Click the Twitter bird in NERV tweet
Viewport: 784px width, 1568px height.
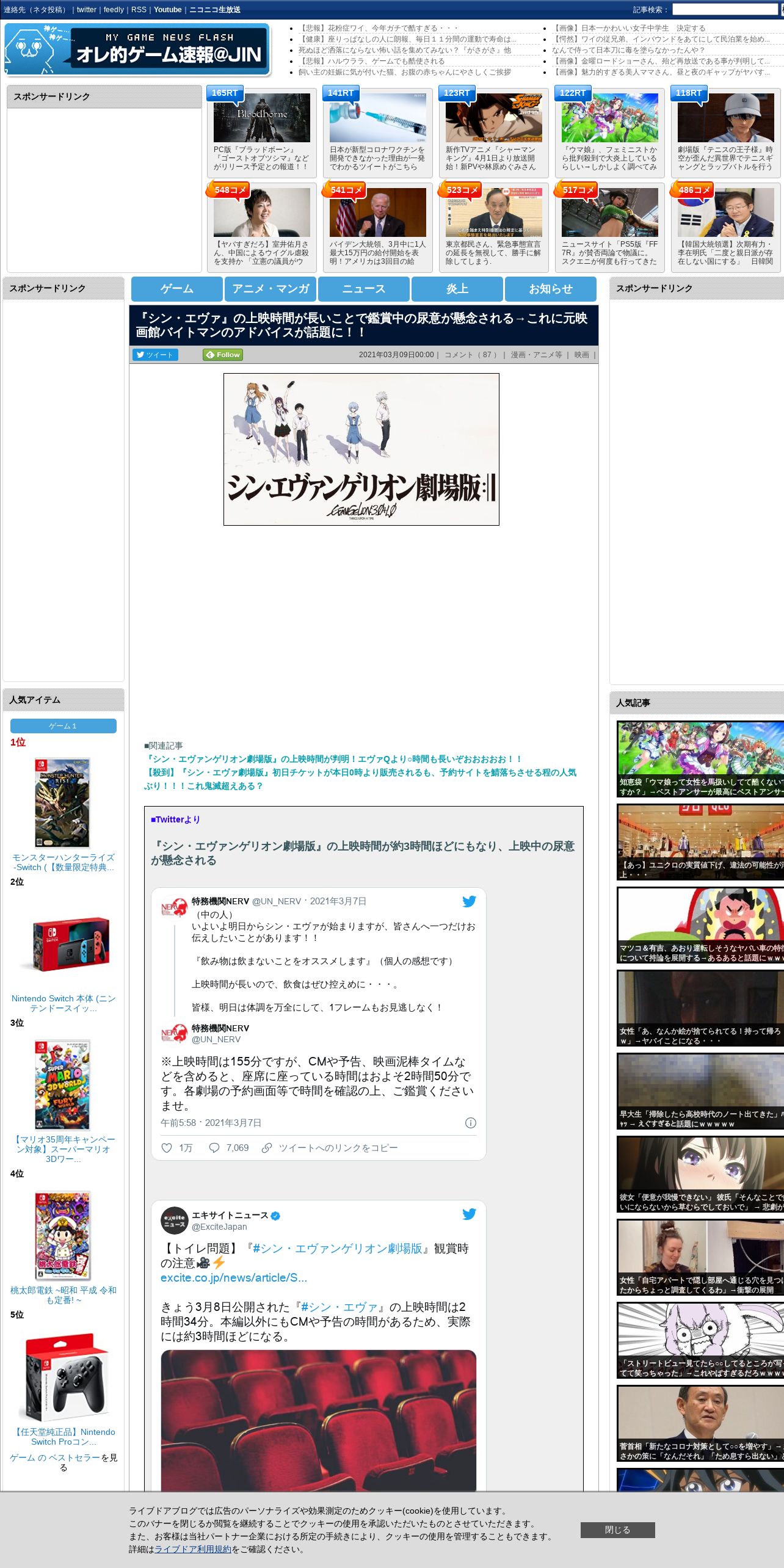[x=469, y=901]
